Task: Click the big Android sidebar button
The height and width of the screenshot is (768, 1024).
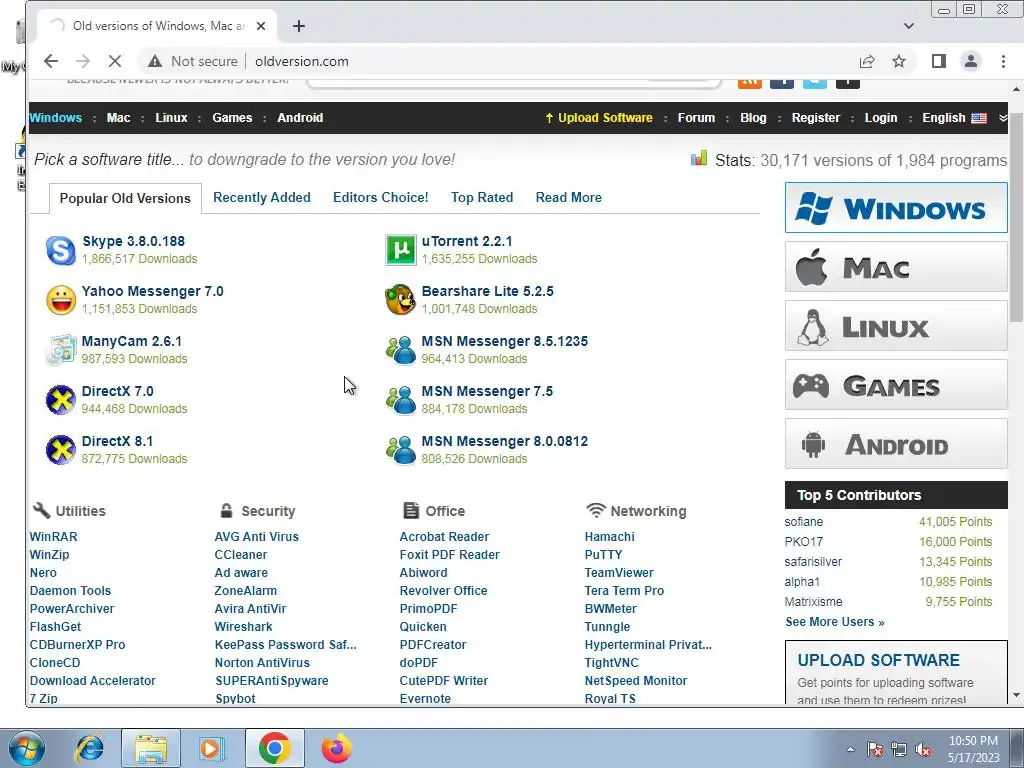Action: [896, 444]
